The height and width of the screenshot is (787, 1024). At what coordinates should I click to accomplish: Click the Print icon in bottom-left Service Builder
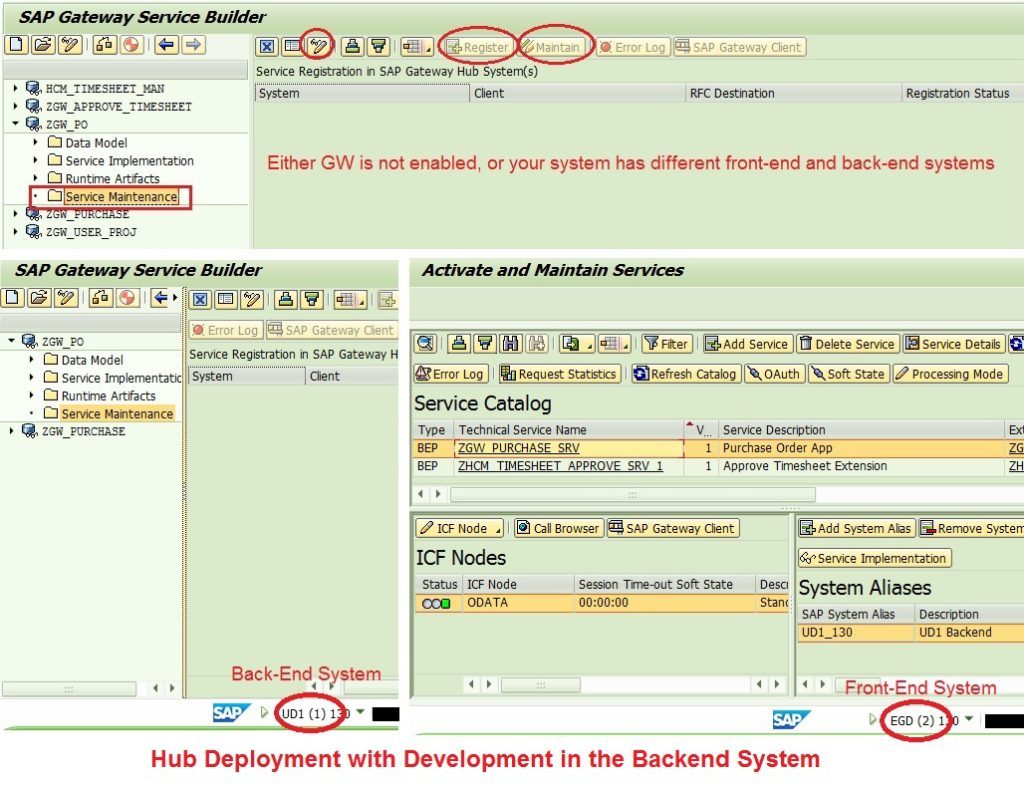point(285,300)
